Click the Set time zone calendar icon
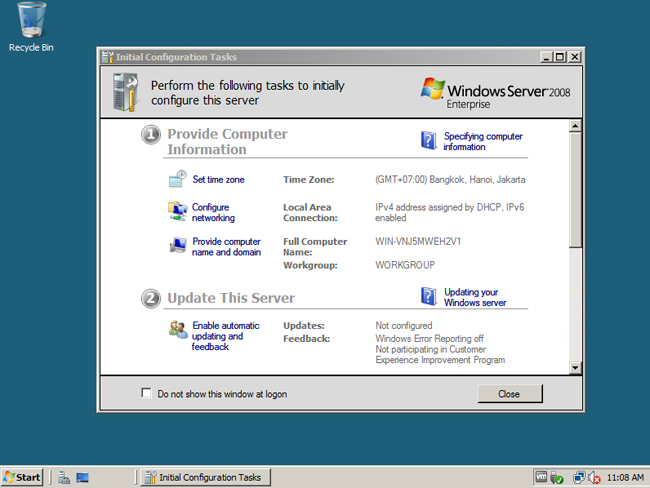Screen dimensions: 650x488 point(177,179)
